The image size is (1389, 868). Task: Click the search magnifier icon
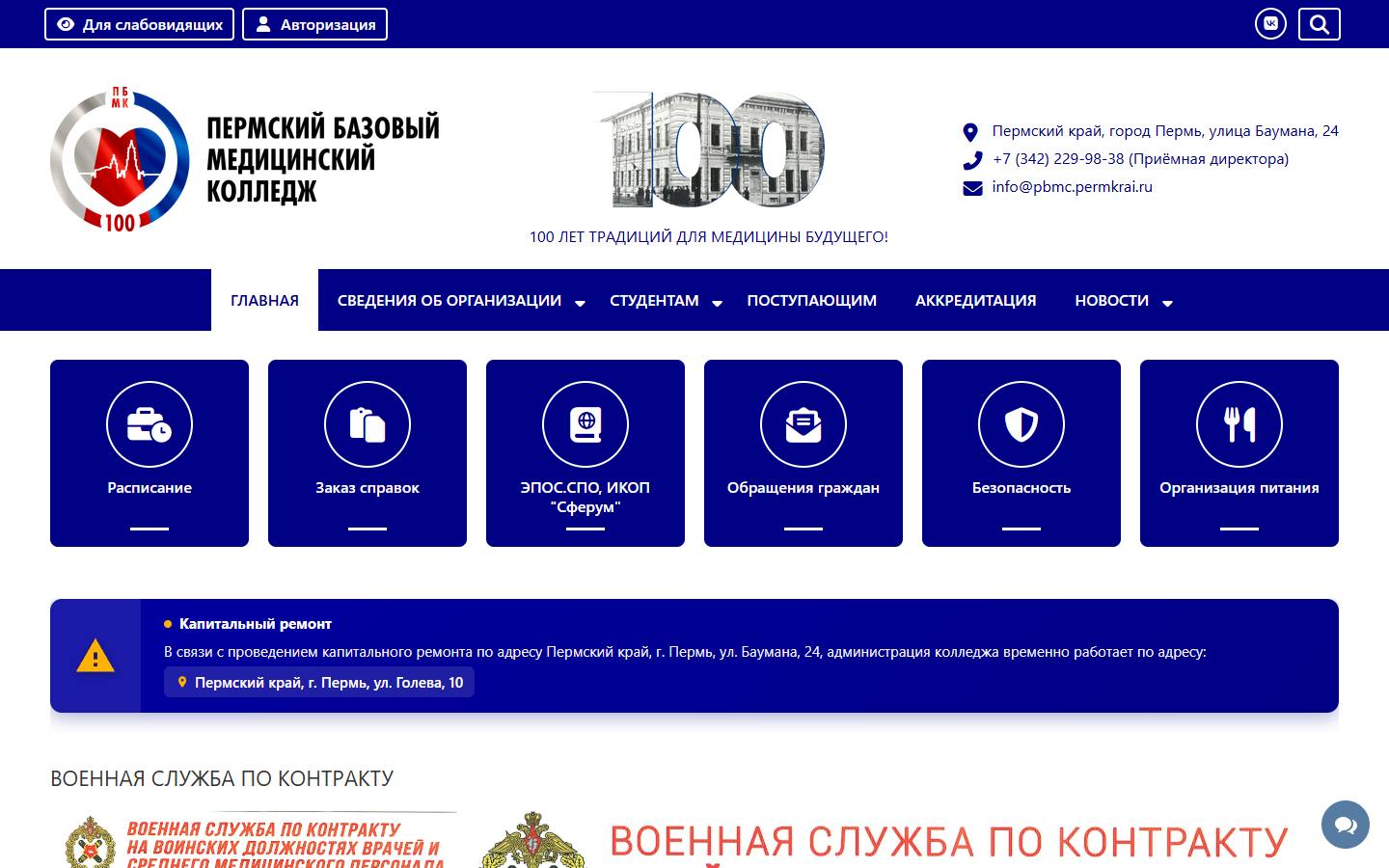[1320, 24]
